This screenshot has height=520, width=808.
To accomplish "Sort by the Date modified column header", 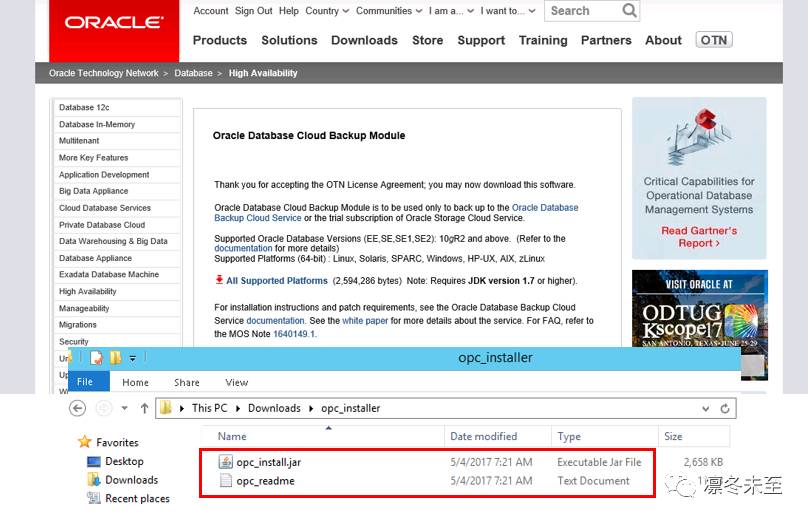I will tap(498, 436).
